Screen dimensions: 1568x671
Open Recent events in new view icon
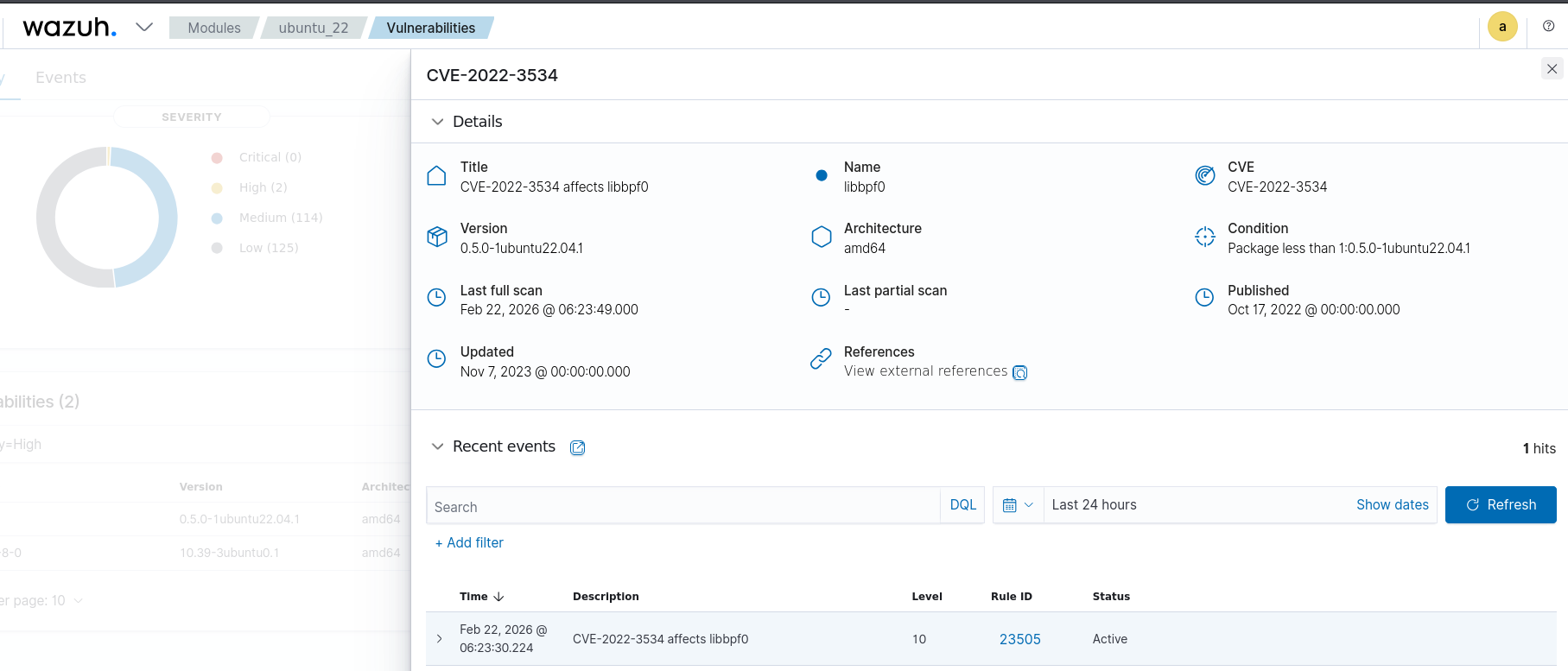coord(577,447)
